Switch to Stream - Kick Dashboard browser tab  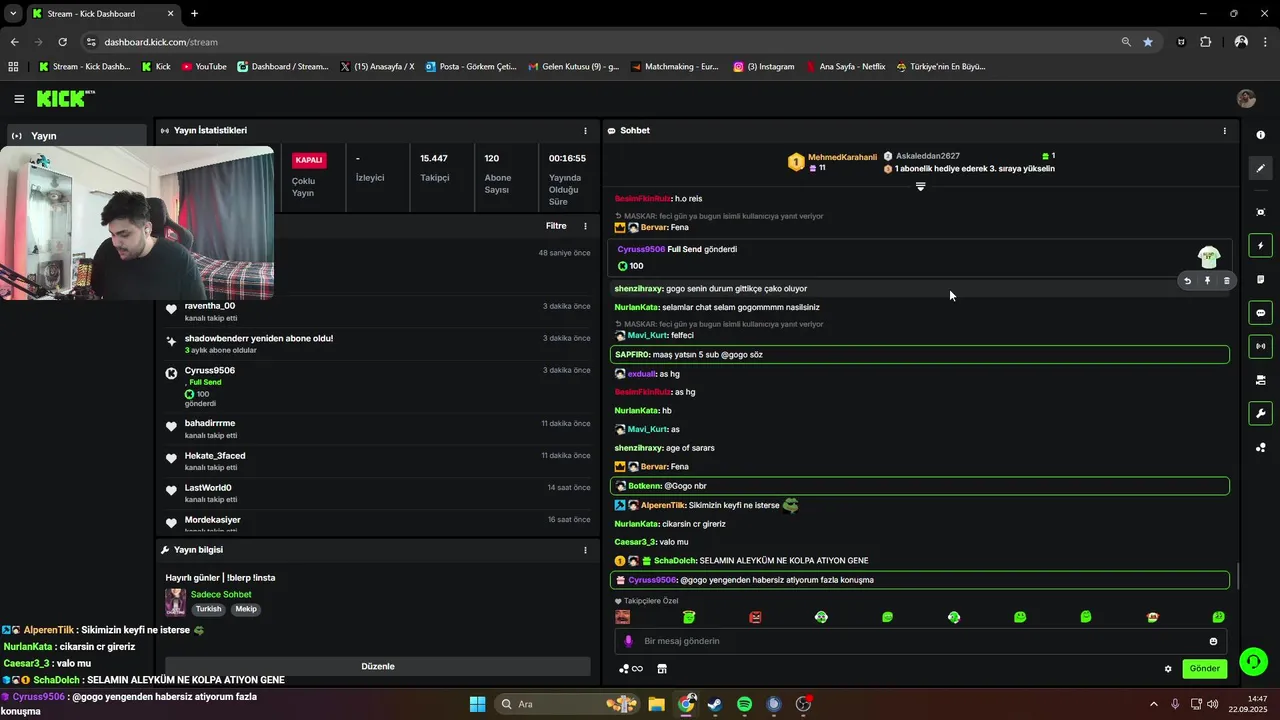(x=102, y=14)
